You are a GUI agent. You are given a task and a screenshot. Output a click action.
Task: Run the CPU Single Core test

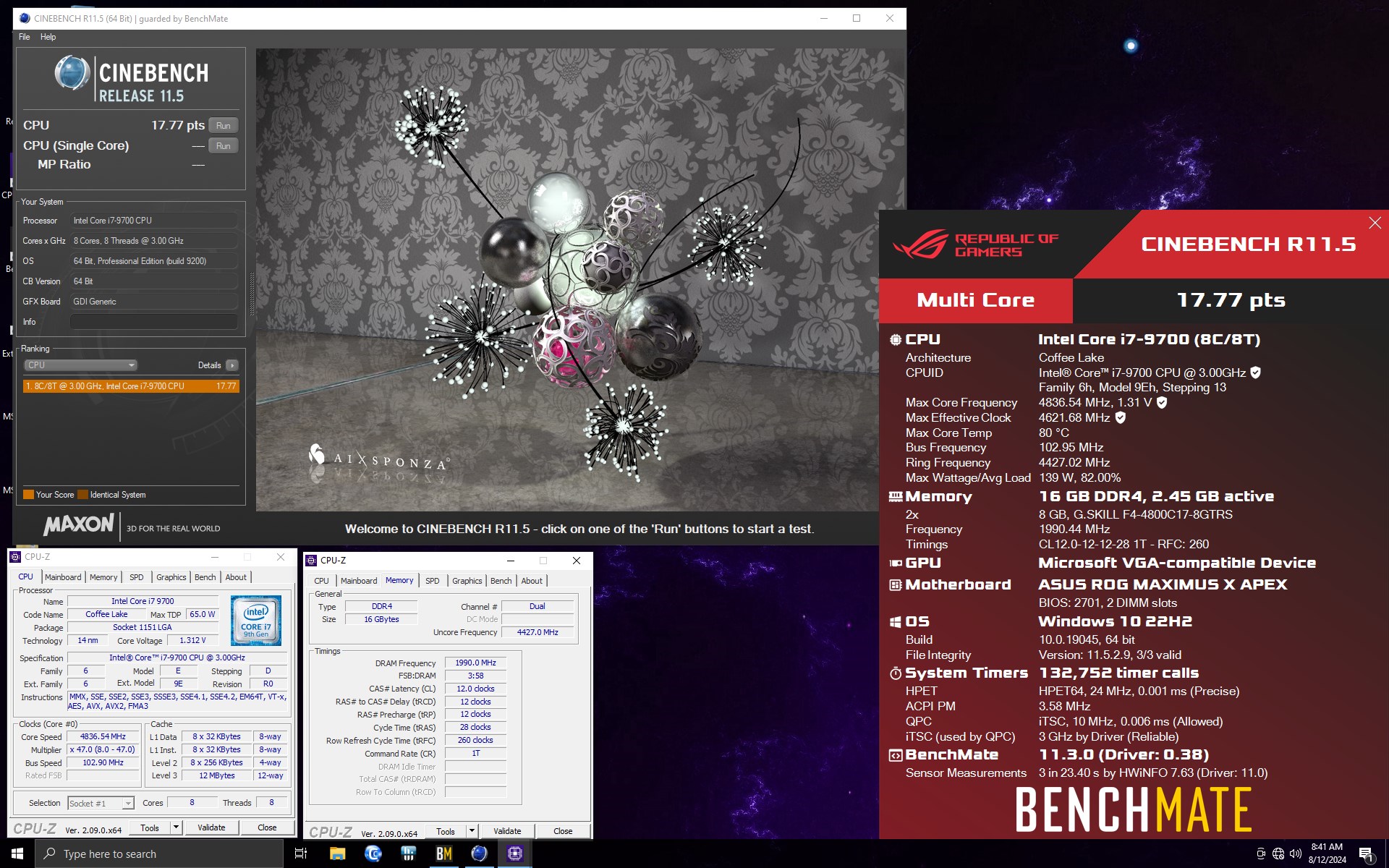tap(224, 145)
